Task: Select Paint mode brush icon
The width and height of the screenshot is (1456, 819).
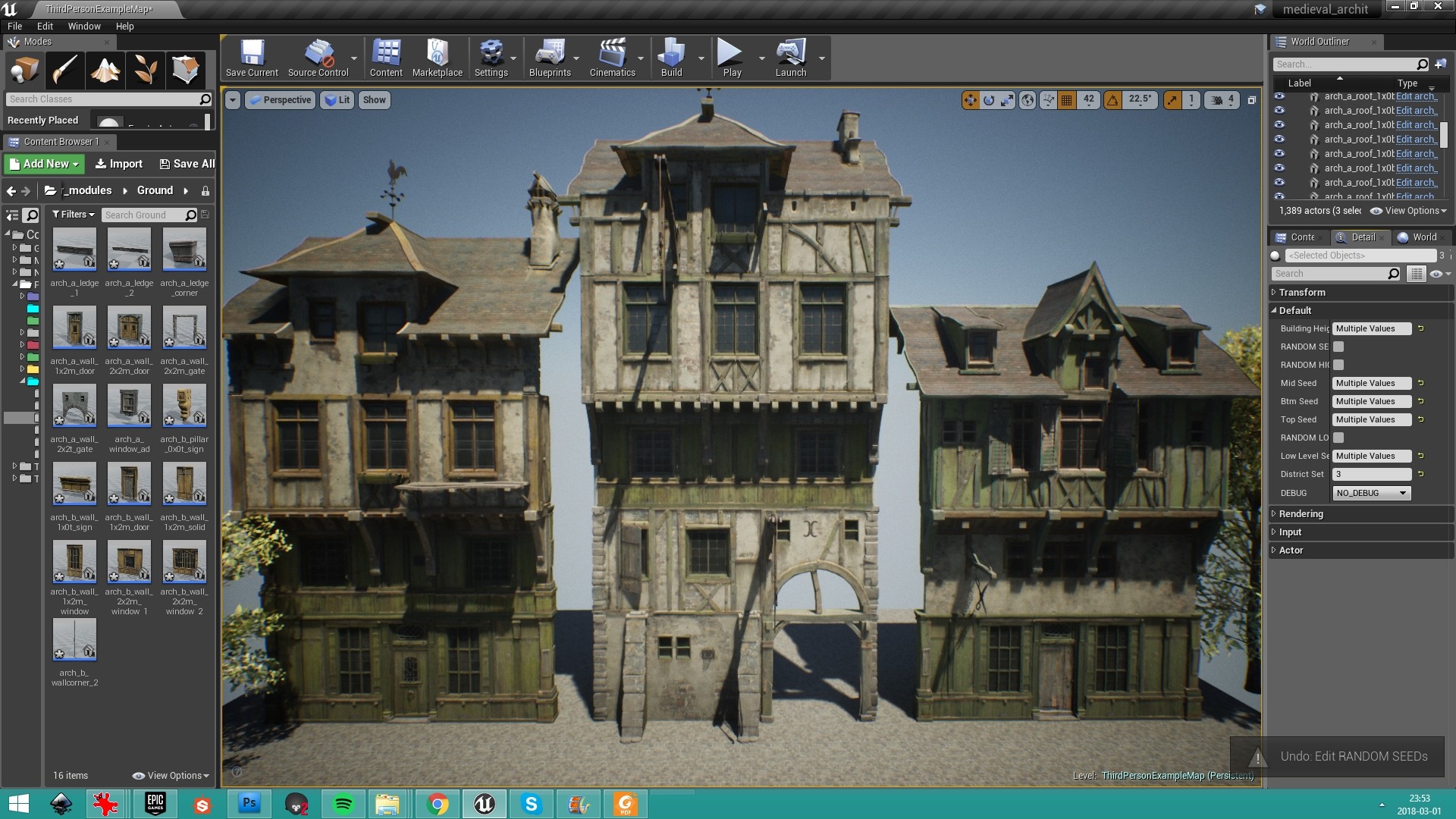Action: click(64, 70)
